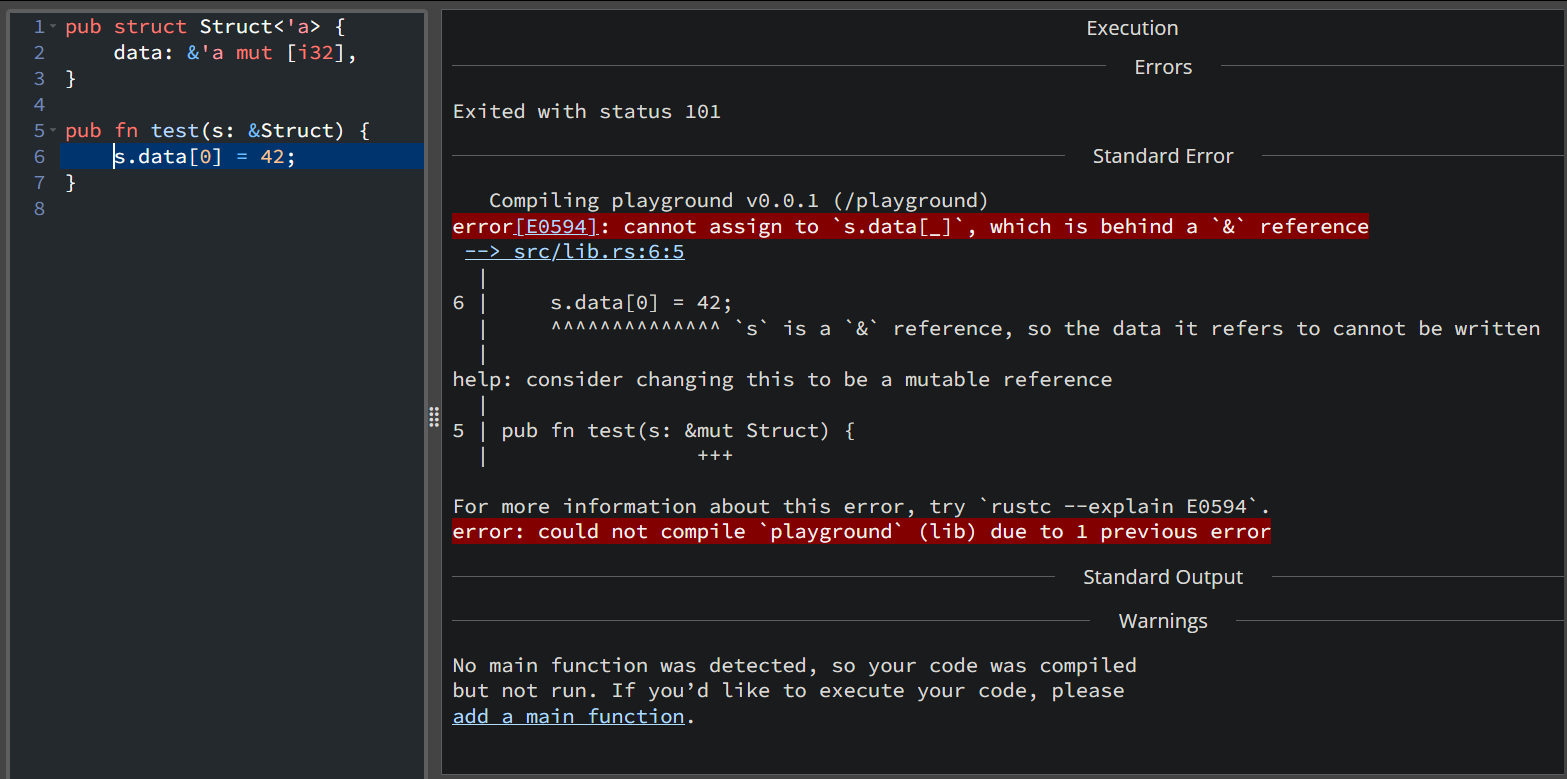1567x779 pixels.
Task: Click the Errors section heading
Action: pos(1162,67)
